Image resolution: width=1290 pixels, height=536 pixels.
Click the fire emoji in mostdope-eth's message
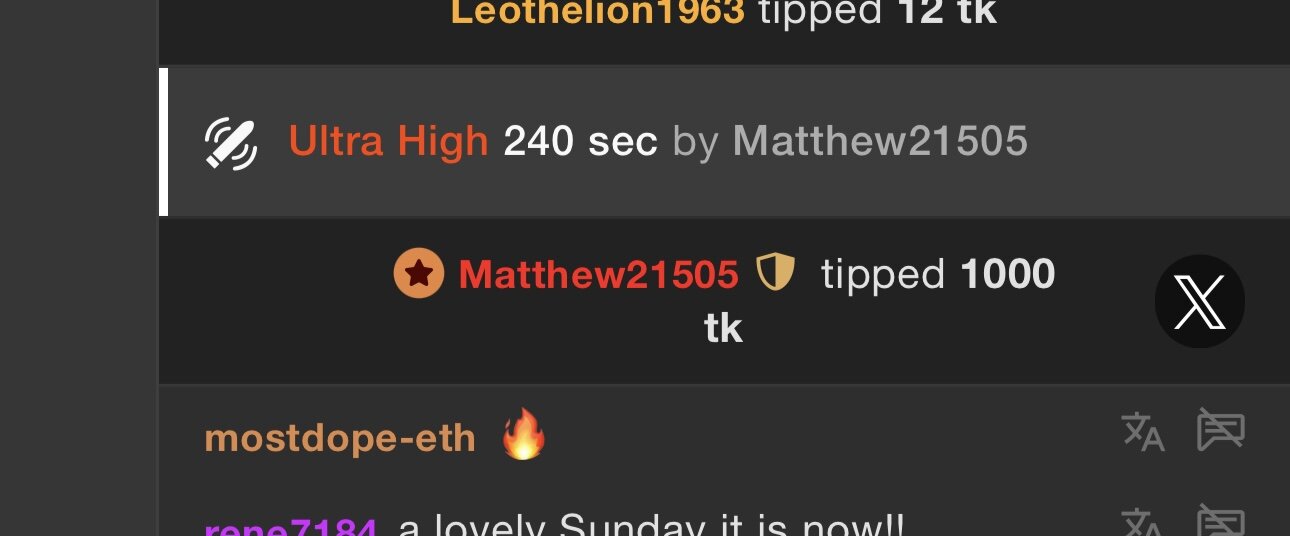point(524,435)
